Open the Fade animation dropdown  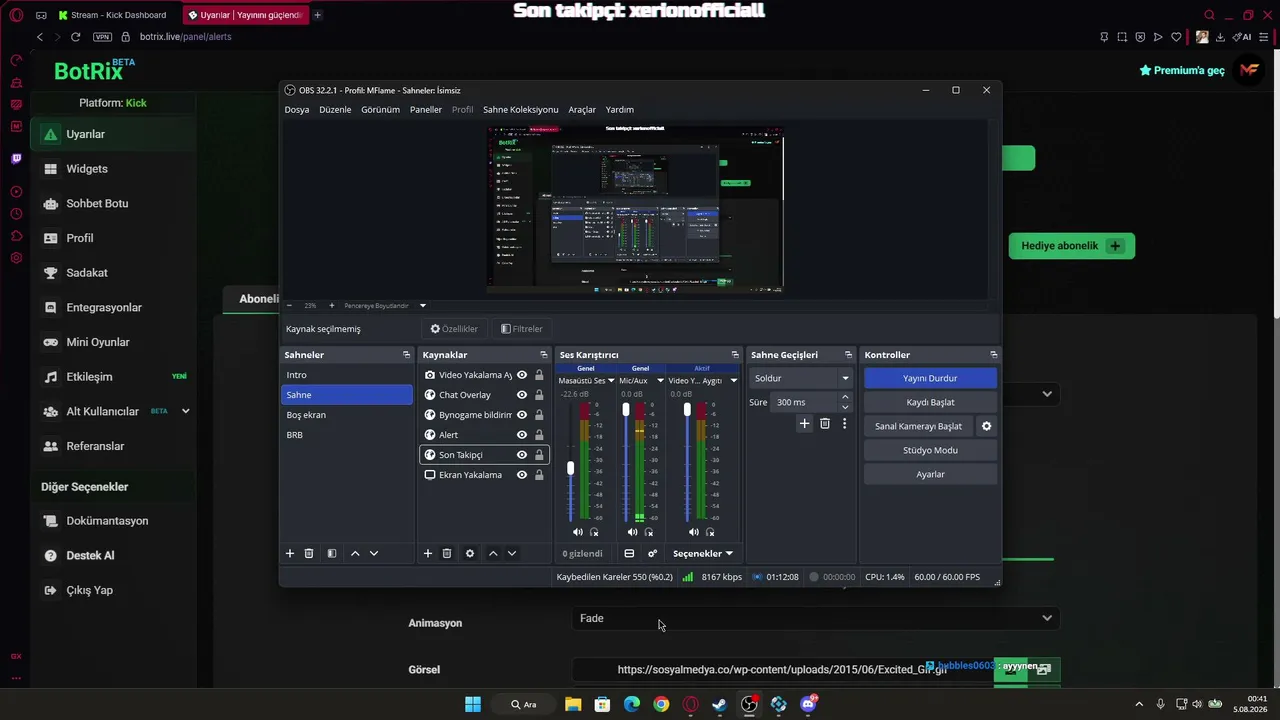[816, 618]
